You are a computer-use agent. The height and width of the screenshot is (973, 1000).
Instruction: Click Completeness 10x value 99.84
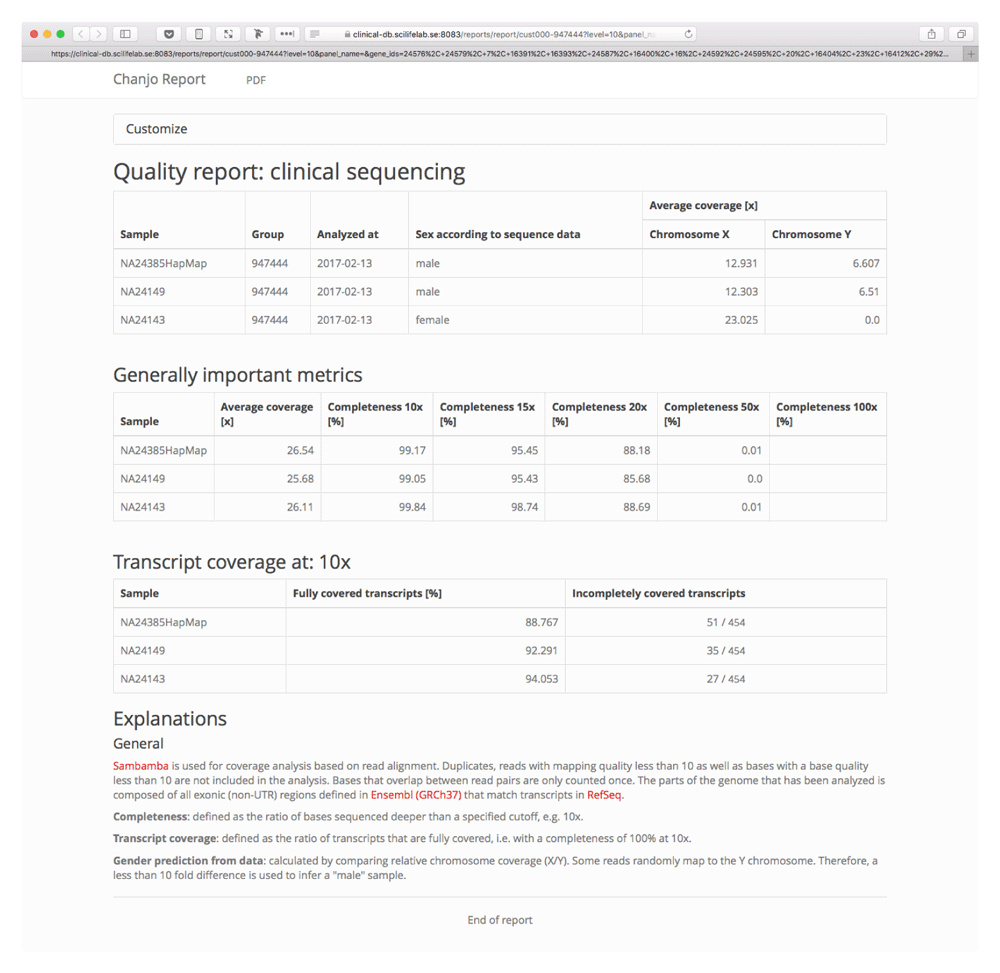pyautogui.click(x=412, y=507)
